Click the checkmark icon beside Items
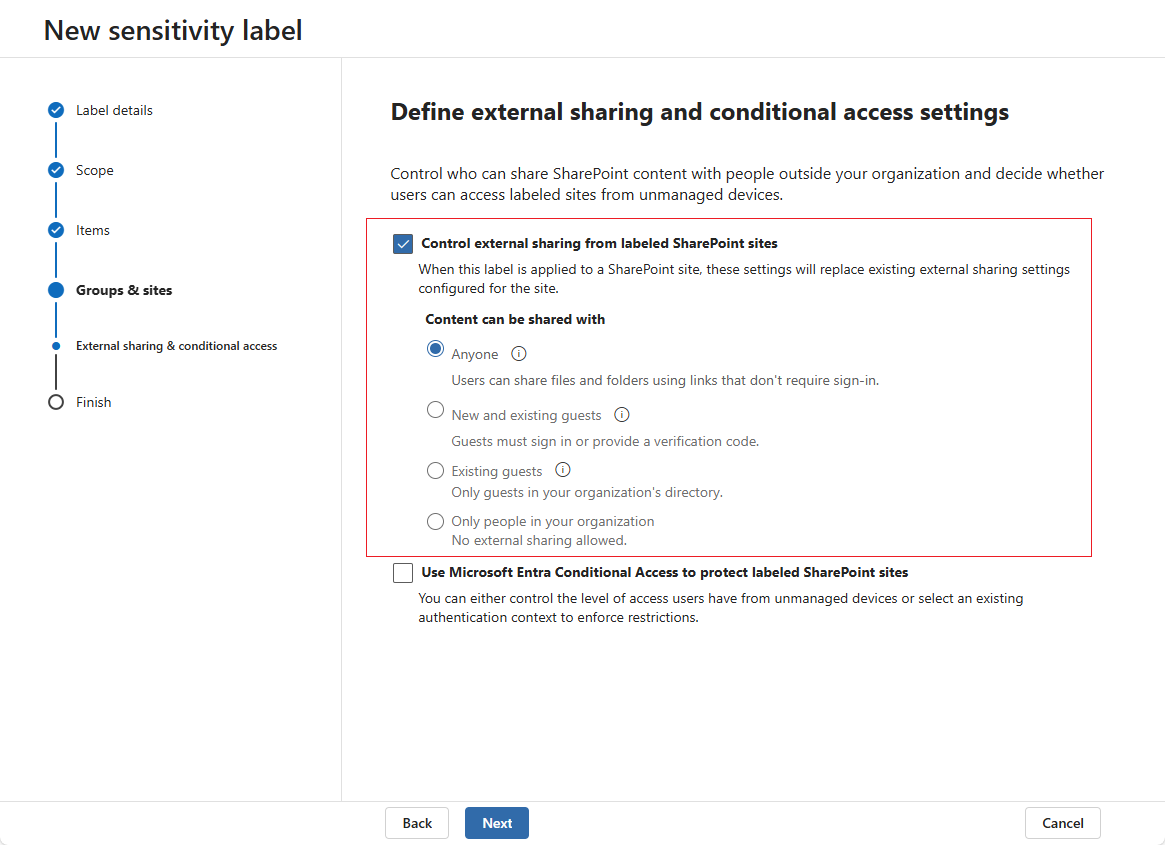Image resolution: width=1165 pixels, height=845 pixels. click(55, 230)
